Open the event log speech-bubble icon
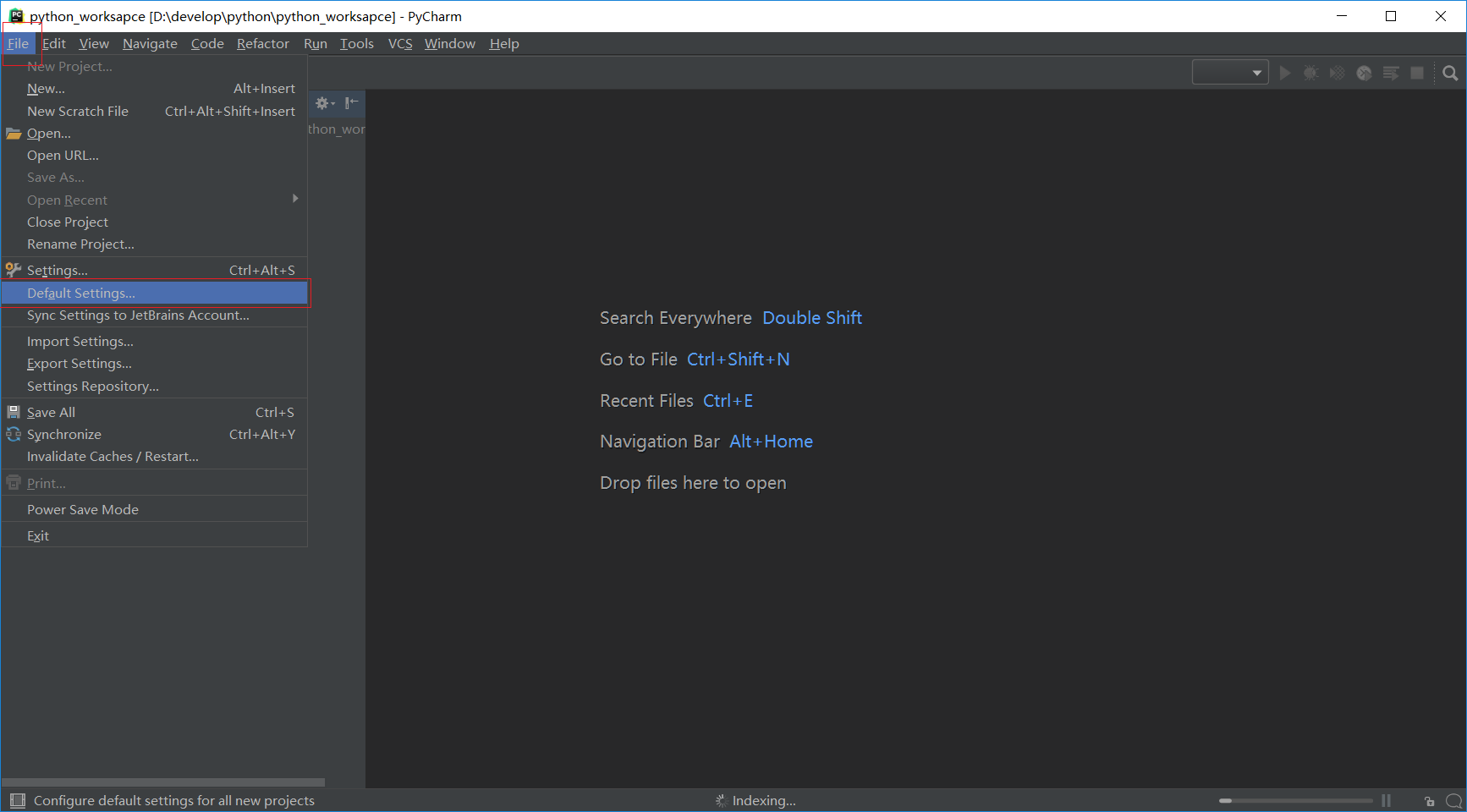Image resolution: width=1467 pixels, height=812 pixels. [x=1453, y=800]
